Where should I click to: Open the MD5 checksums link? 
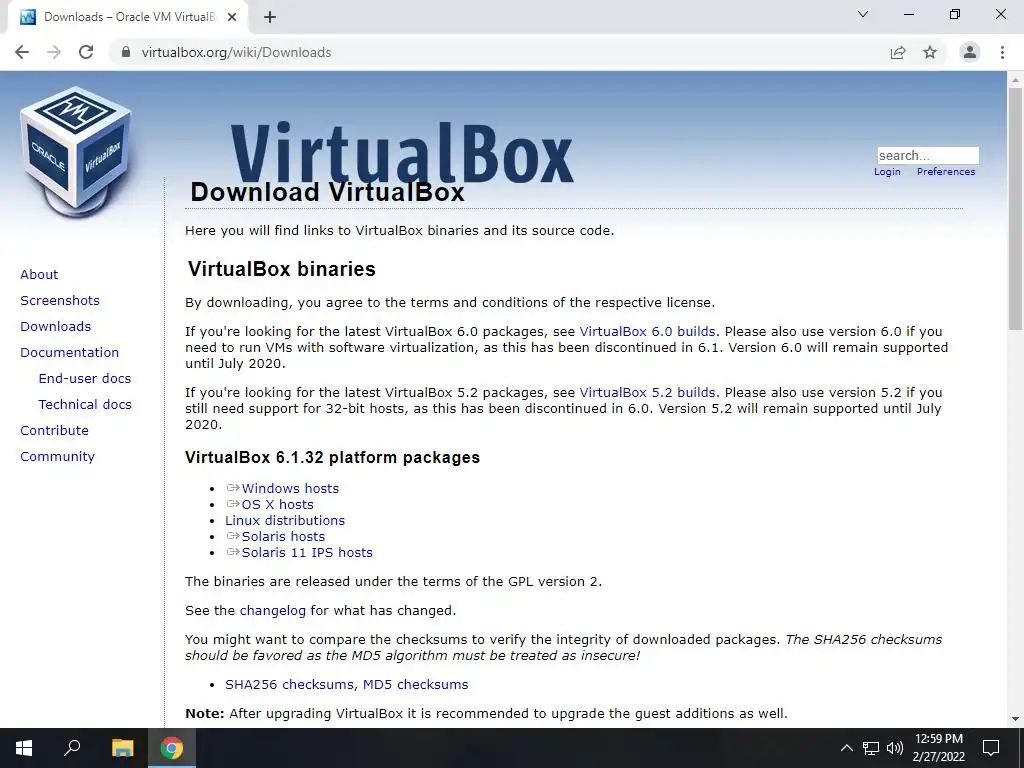415,684
